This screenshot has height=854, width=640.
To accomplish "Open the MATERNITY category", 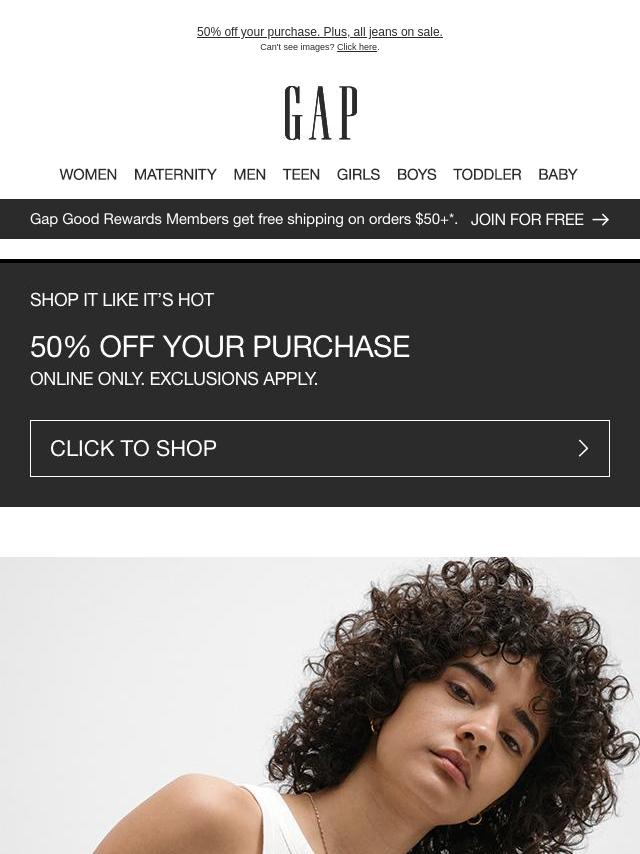I will (175, 174).
